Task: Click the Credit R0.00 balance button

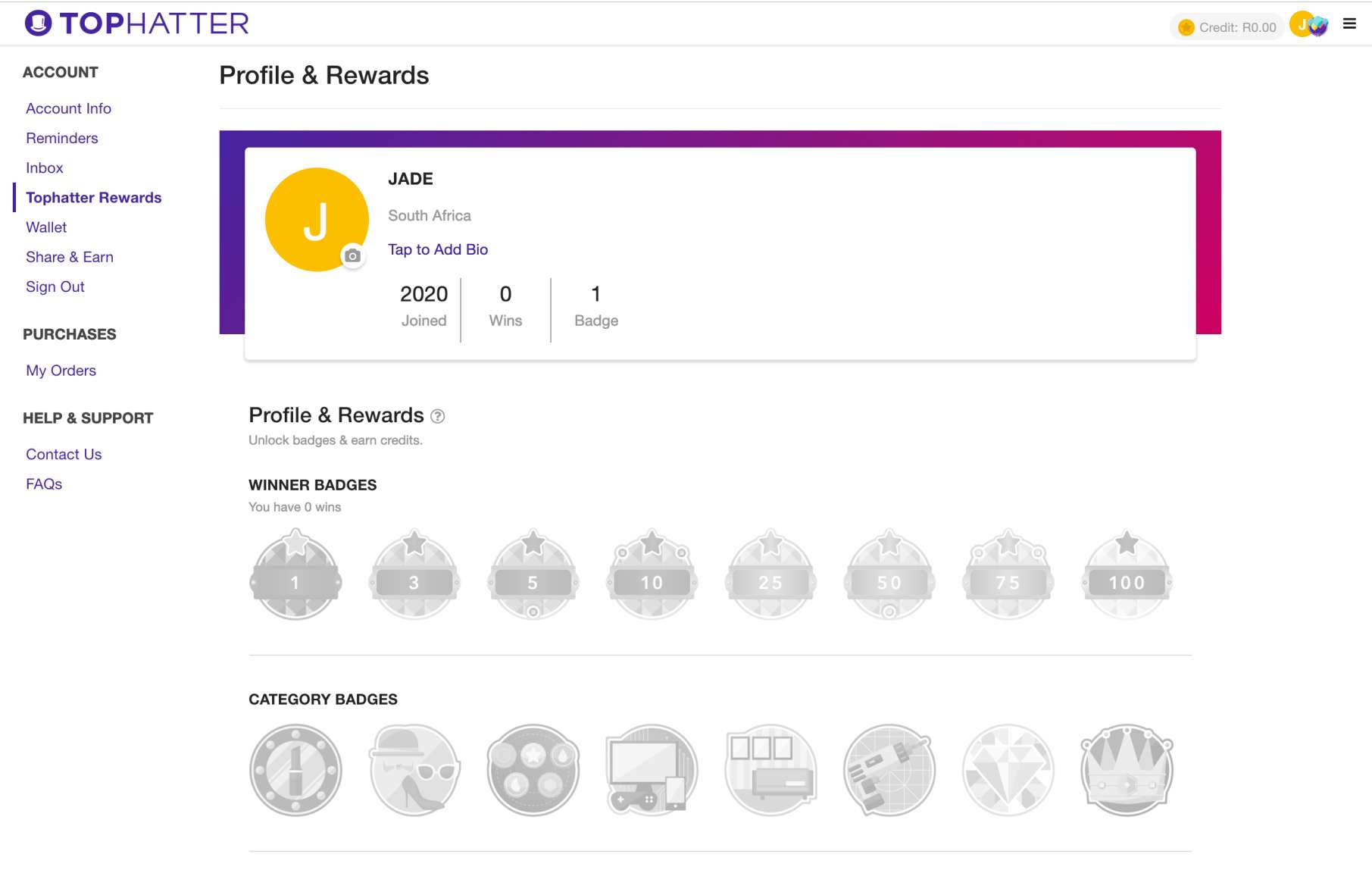Action: [1227, 27]
